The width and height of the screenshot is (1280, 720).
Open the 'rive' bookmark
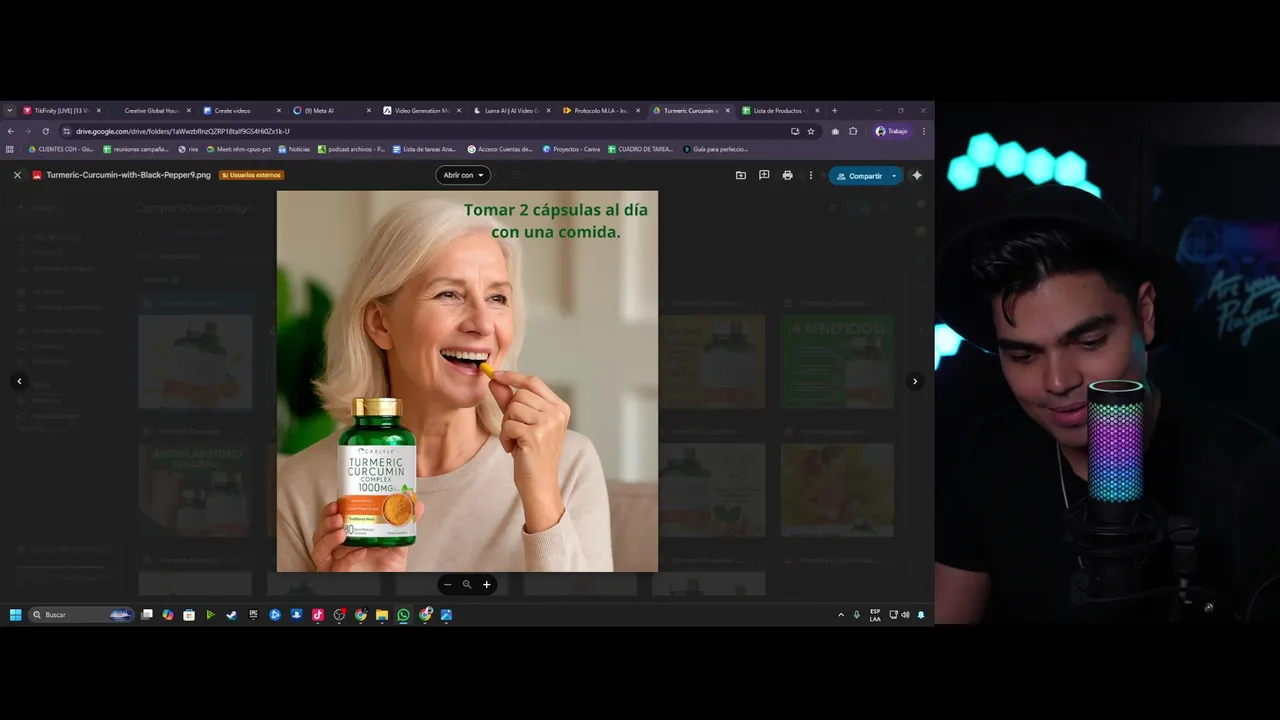[188, 149]
